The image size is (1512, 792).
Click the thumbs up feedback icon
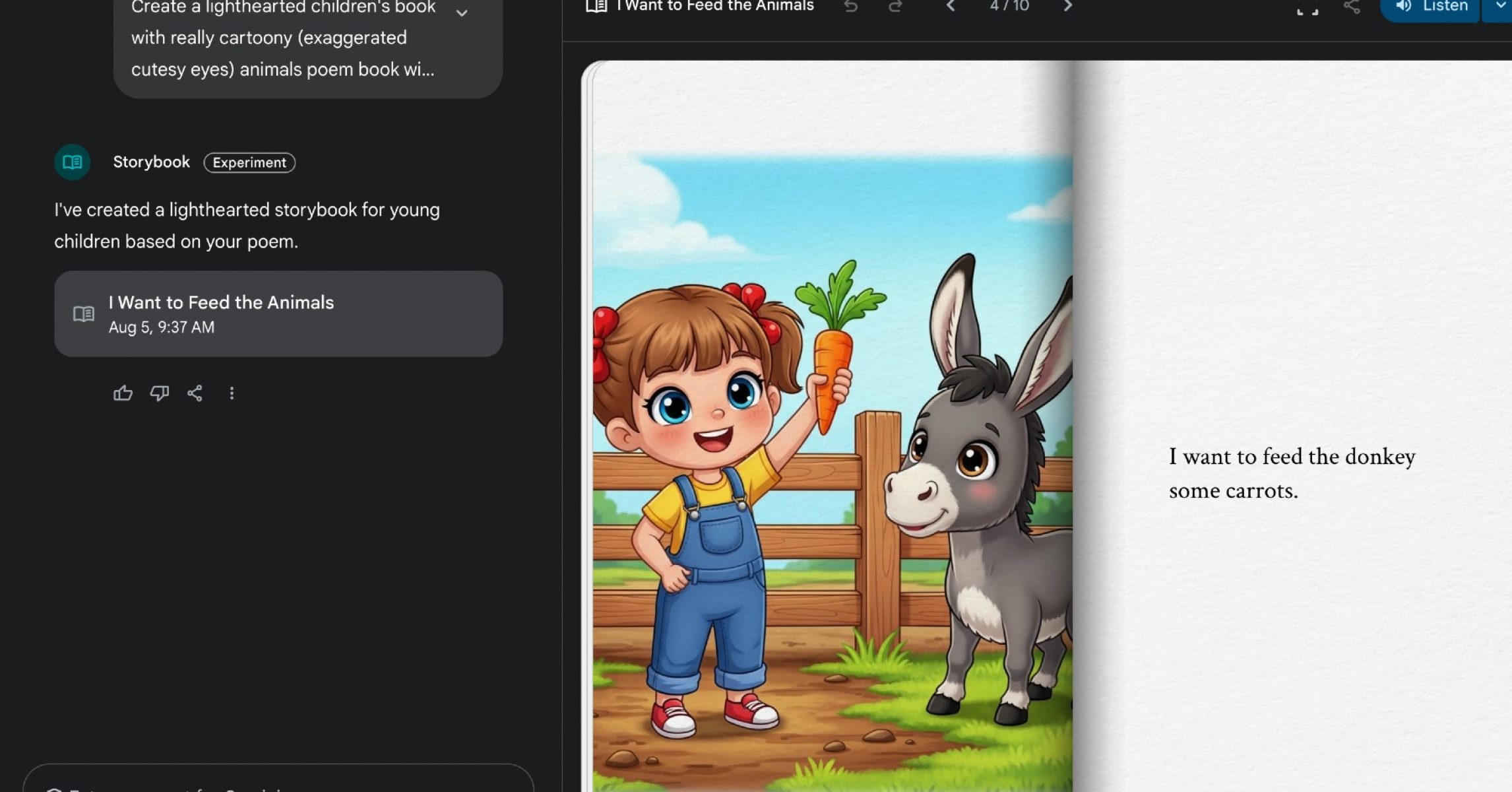[x=123, y=393]
